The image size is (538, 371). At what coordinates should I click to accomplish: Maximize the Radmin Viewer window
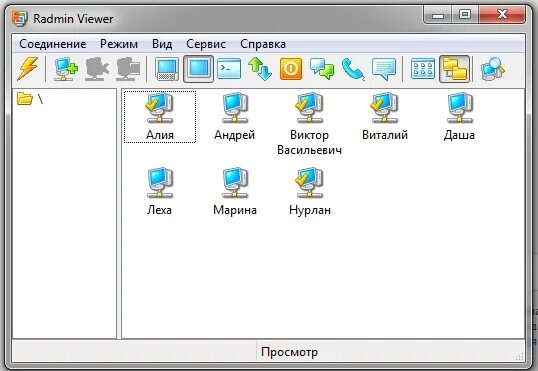pyautogui.click(x=465, y=15)
